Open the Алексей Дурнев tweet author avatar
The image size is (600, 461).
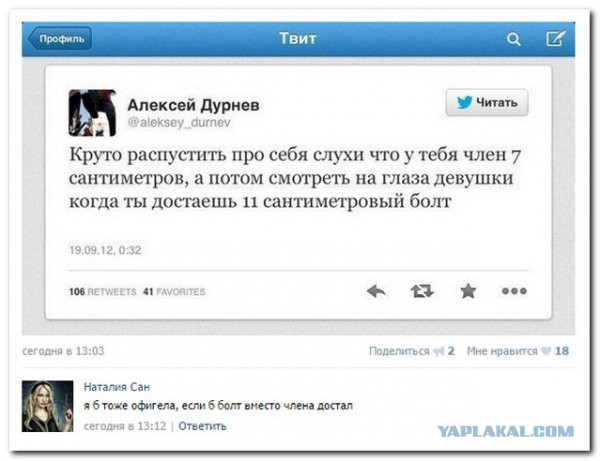(x=92, y=113)
